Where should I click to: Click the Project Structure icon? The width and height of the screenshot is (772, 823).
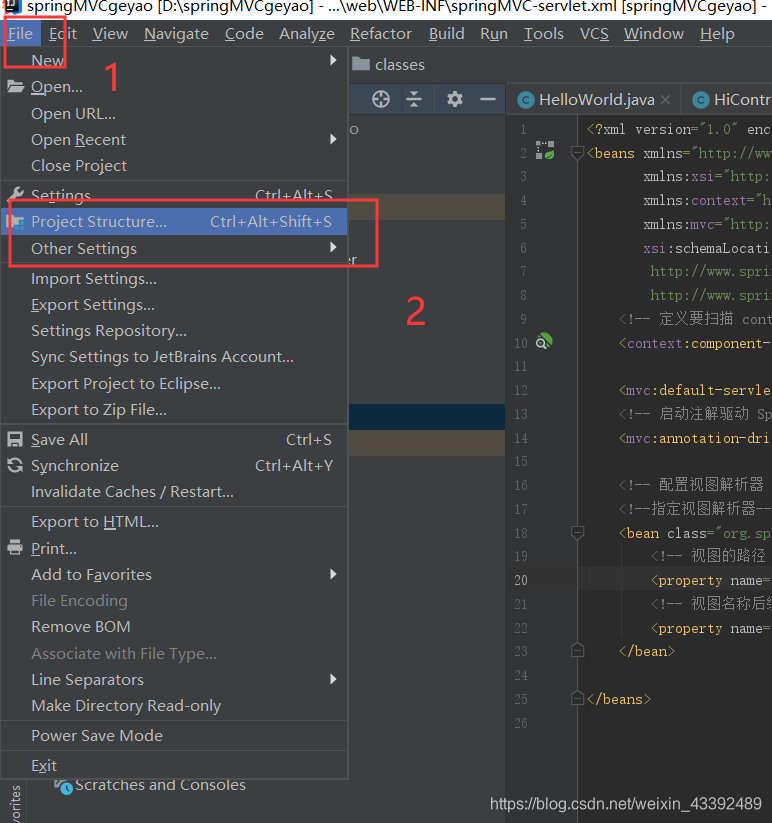(x=15, y=222)
